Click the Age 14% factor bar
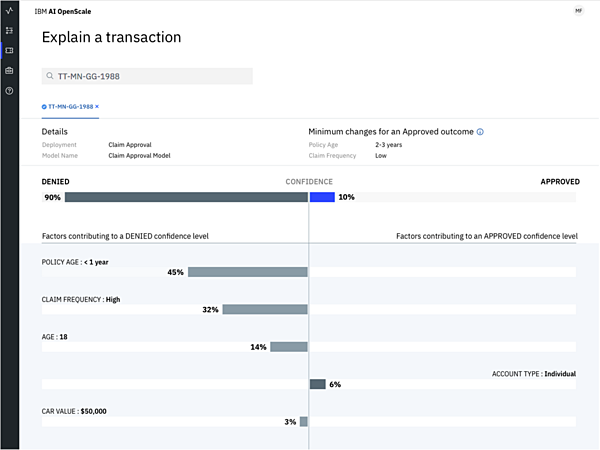This screenshot has height=450, width=600. [x=289, y=347]
